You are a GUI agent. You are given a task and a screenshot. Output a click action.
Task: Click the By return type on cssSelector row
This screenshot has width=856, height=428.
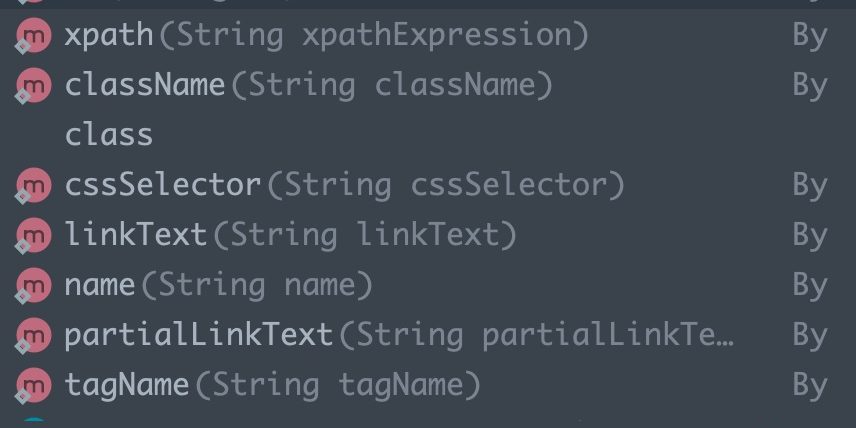click(810, 187)
